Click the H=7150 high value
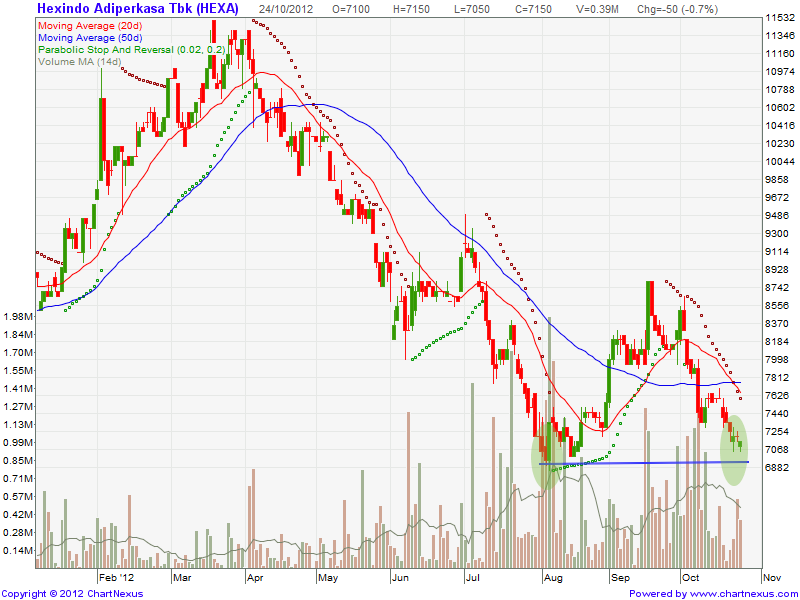The image size is (800, 600). point(410,9)
